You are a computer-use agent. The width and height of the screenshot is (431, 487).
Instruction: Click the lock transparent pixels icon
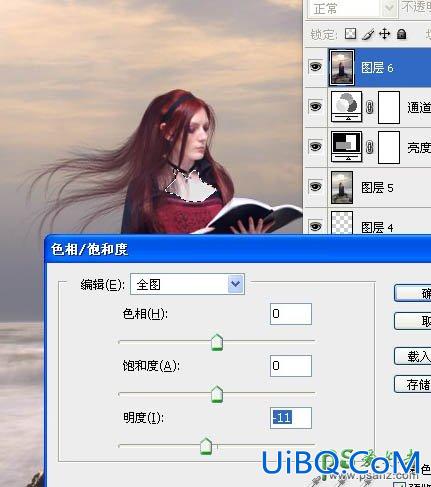350,34
